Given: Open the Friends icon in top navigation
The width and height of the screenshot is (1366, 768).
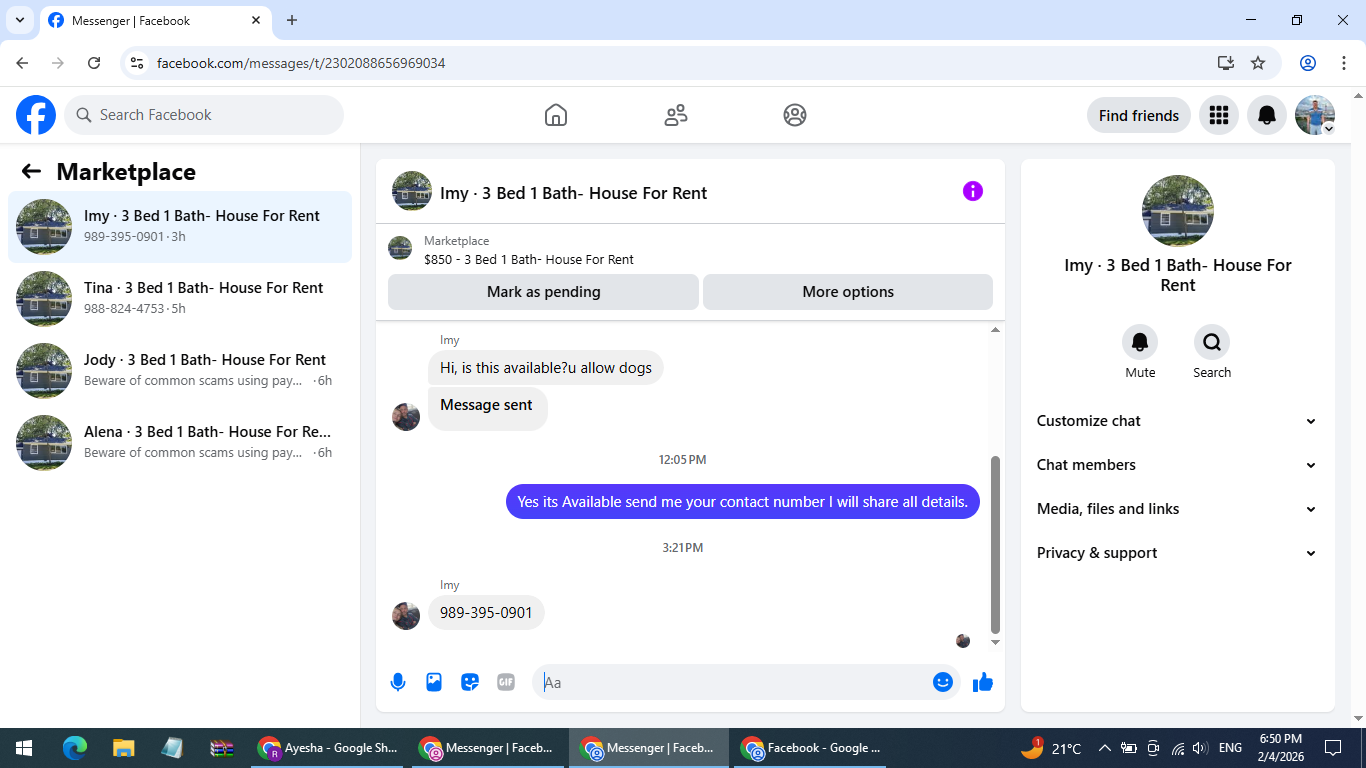Looking at the screenshot, I should click(x=676, y=115).
